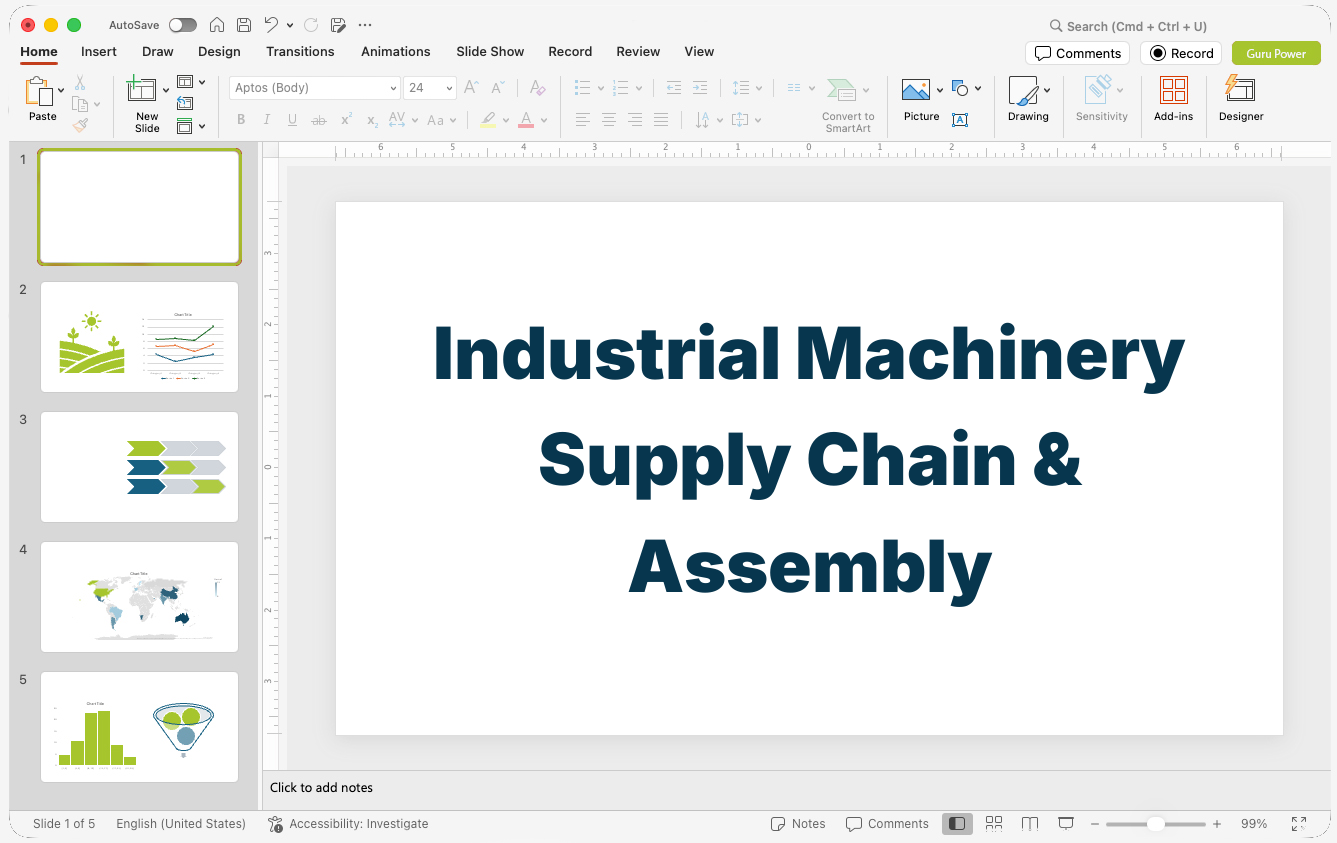
Task: Click the Bold button
Action: point(241,120)
